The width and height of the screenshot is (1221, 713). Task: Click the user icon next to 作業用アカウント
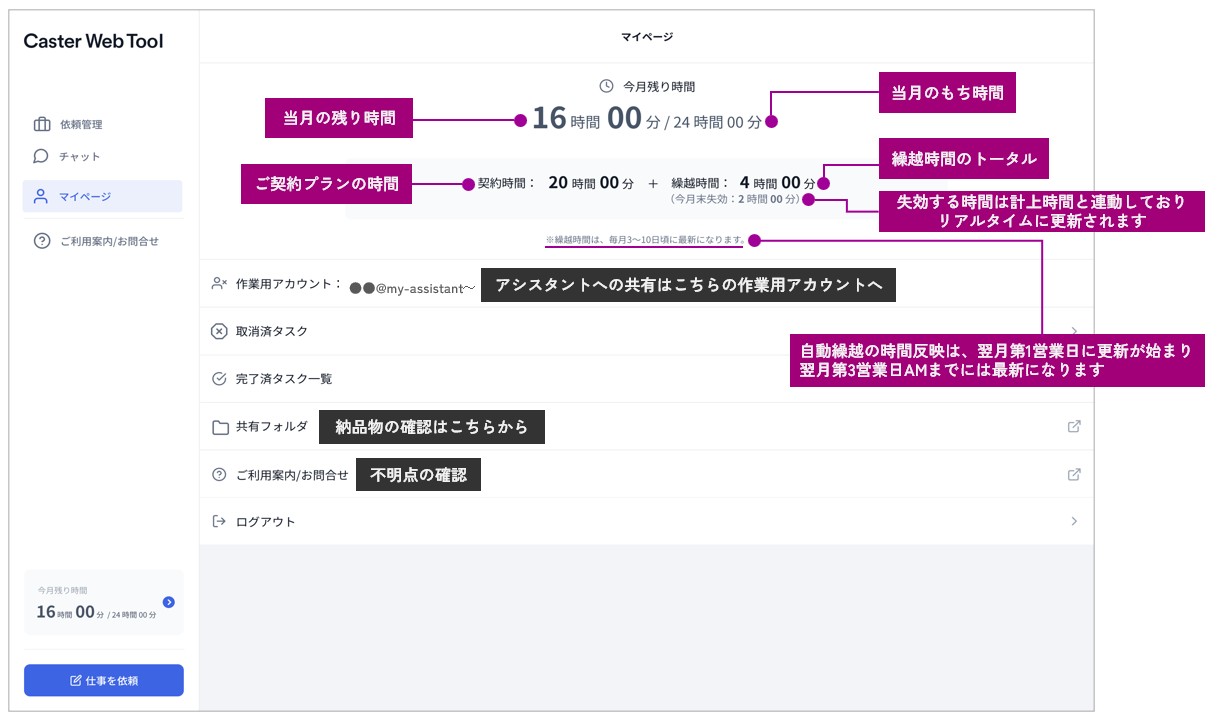pyautogui.click(x=216, y=284)
